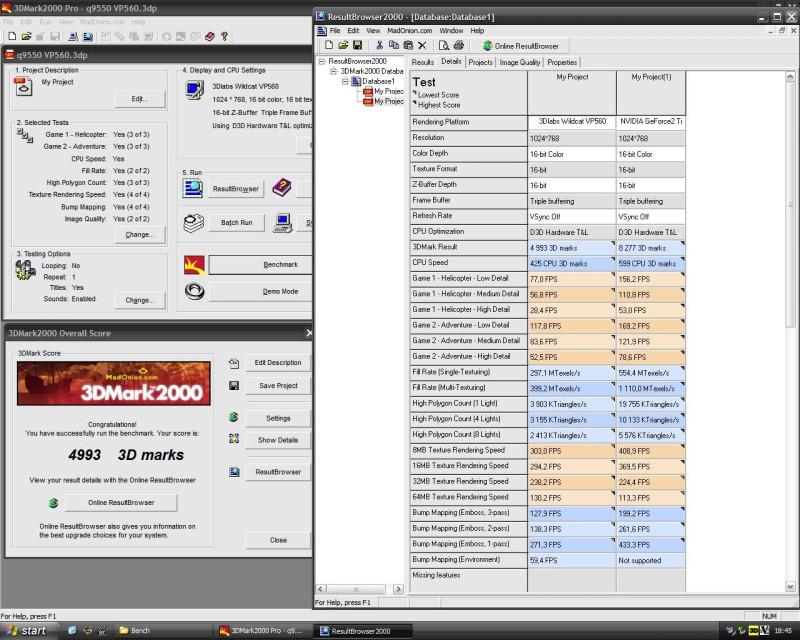Click globe icon beside Settings button
This screenshot has height=640, width=800.
click(234, 417)
